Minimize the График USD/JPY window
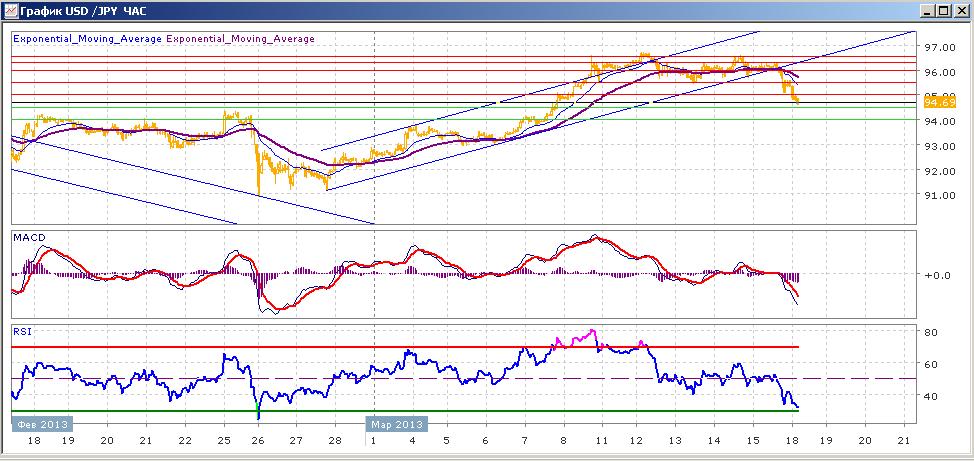974x461 pixels. coord(929,11)
